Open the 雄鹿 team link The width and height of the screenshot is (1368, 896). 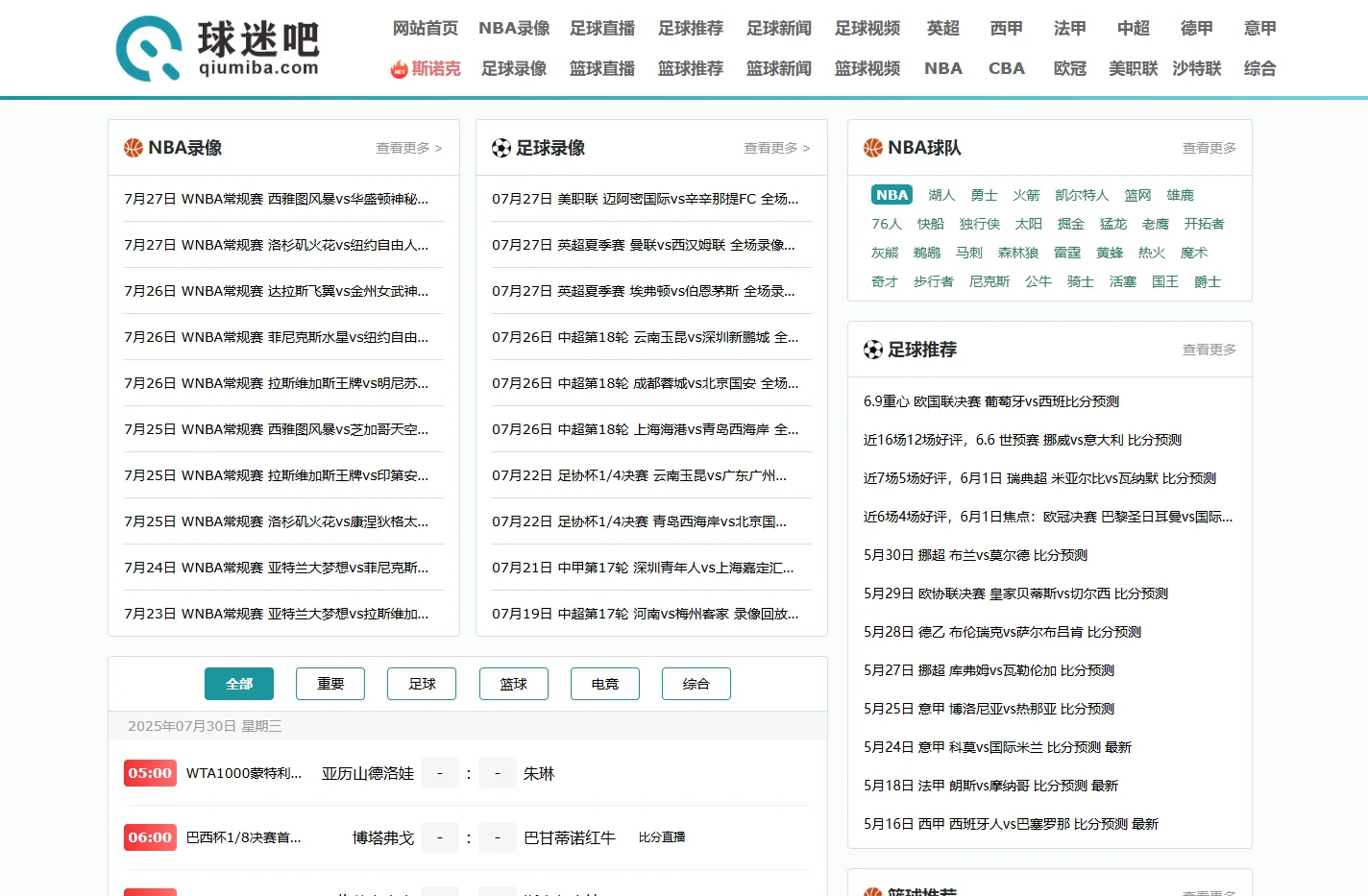(1181, 195)
